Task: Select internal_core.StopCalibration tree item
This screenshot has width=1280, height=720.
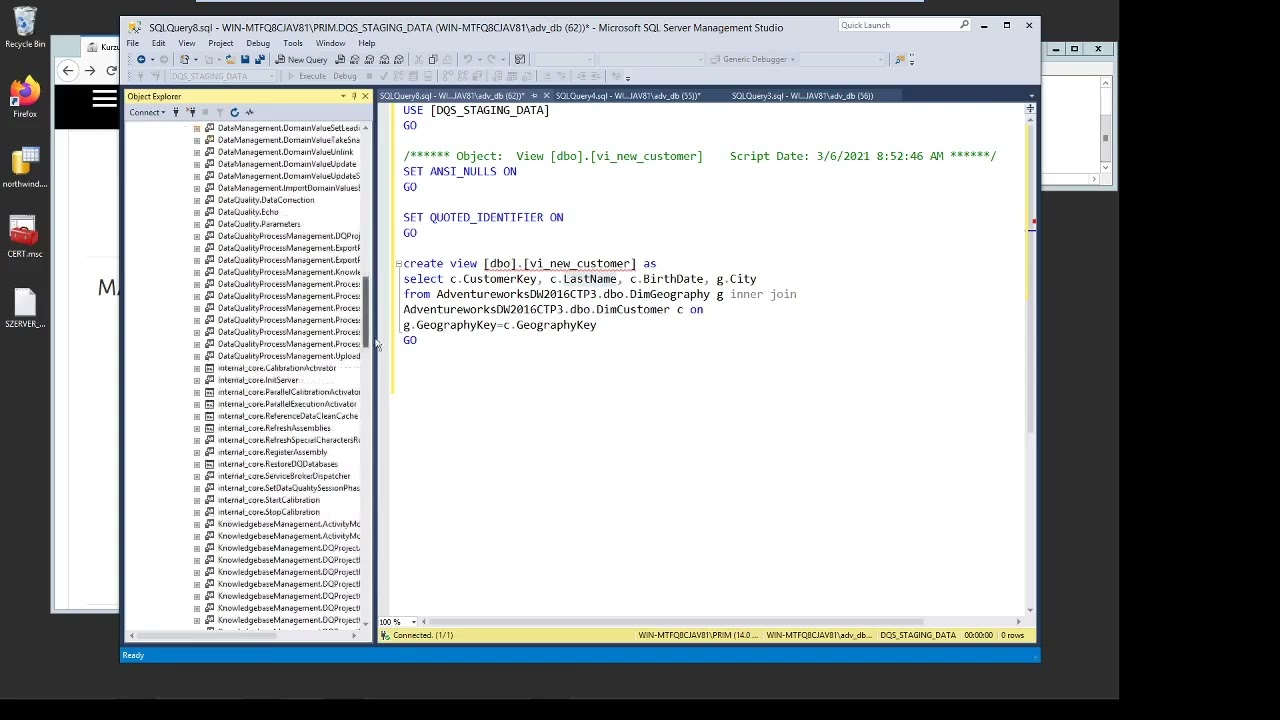Action: click(x=268, y=512)
